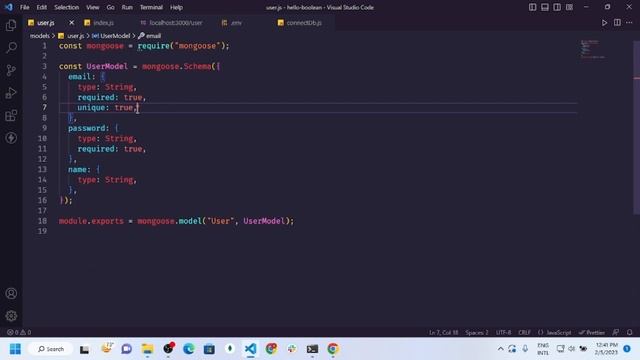Open the Customize Layout icon
The image size is (640, 360).
[x=569, y=7]
